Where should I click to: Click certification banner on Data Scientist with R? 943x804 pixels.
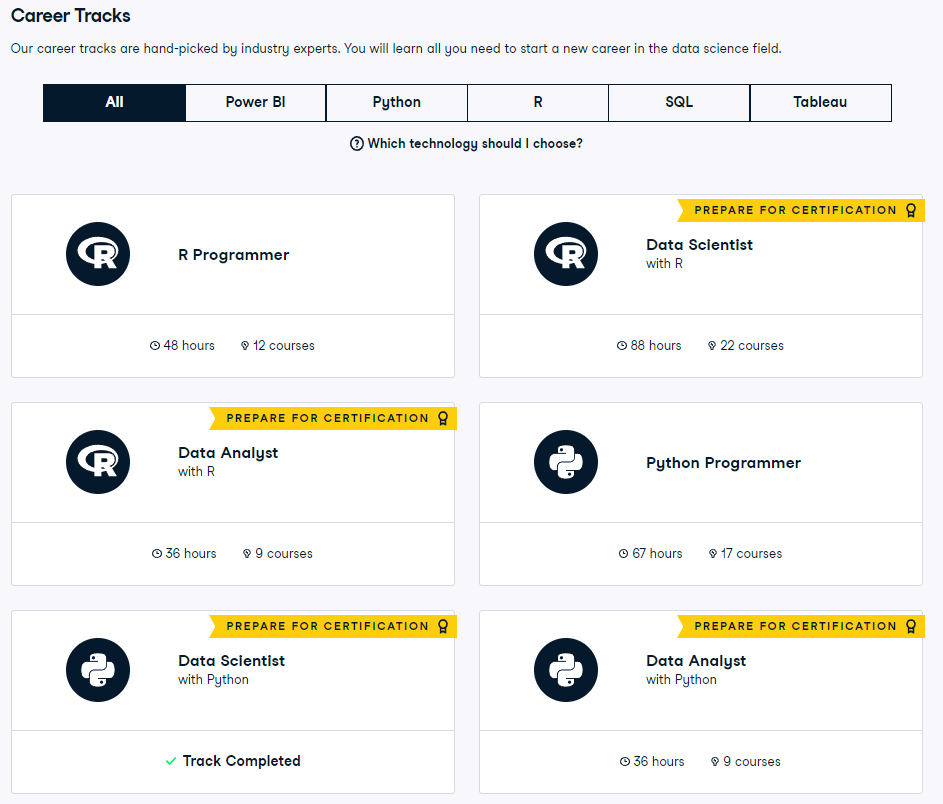pos(798,210)
